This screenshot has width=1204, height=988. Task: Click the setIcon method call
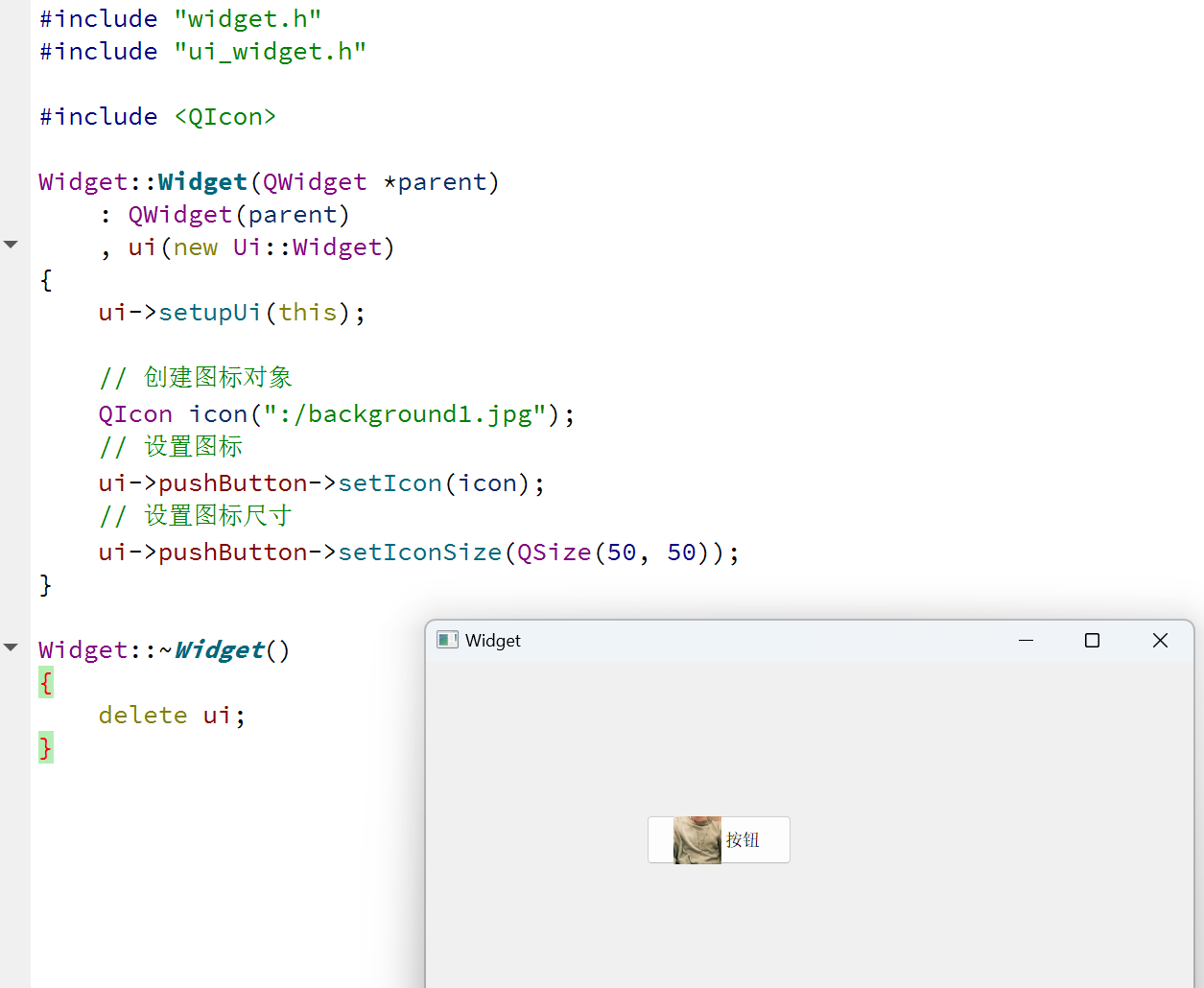(390, 483)
